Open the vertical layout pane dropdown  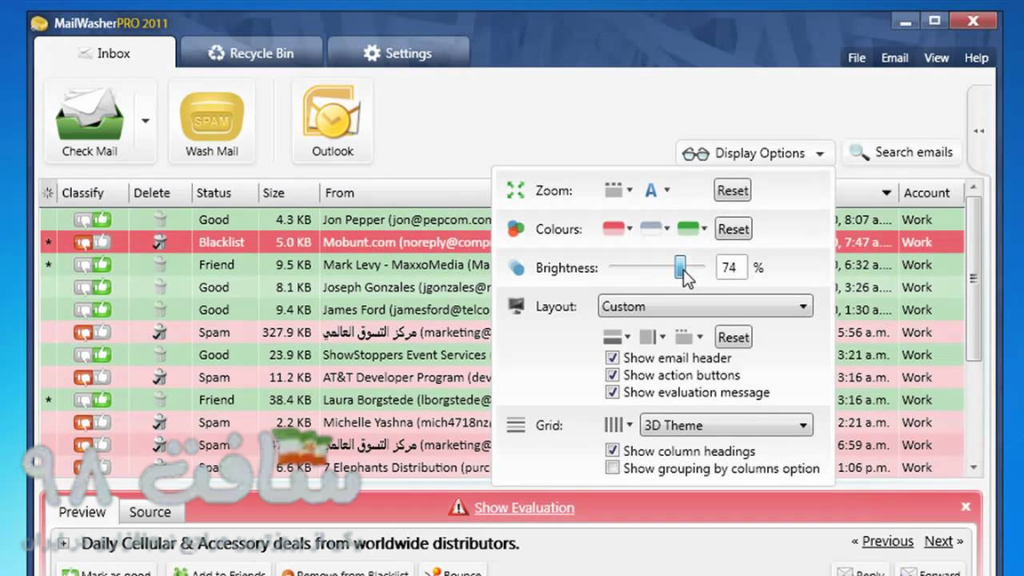pos(652,337)
